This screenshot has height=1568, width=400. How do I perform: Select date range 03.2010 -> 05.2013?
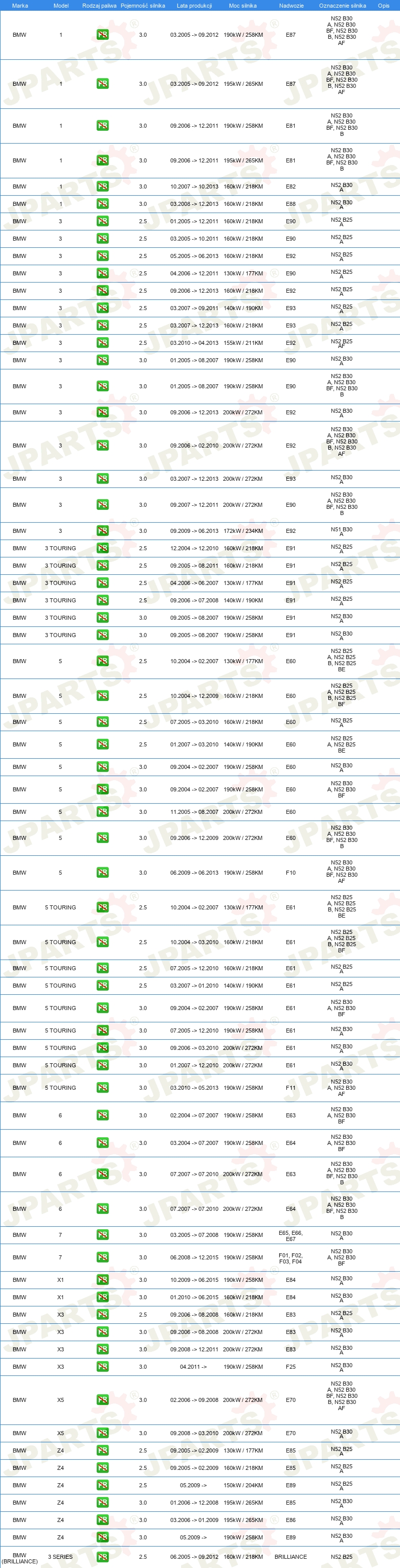194,1088
